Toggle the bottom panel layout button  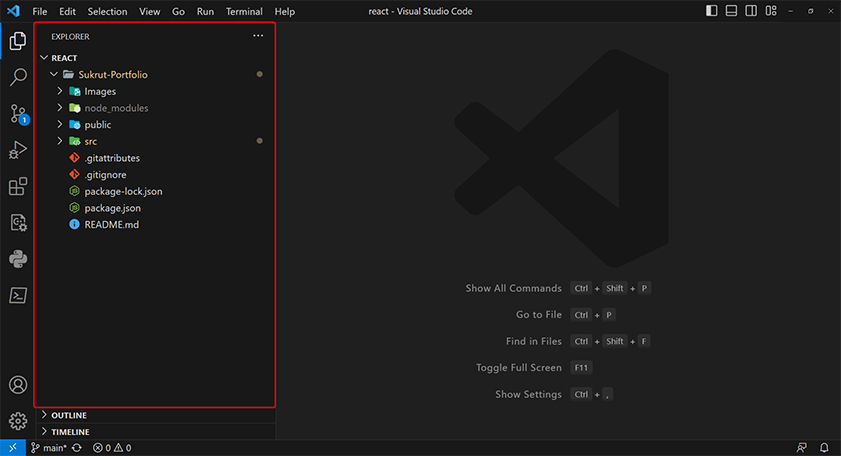[x=731, y=11]
